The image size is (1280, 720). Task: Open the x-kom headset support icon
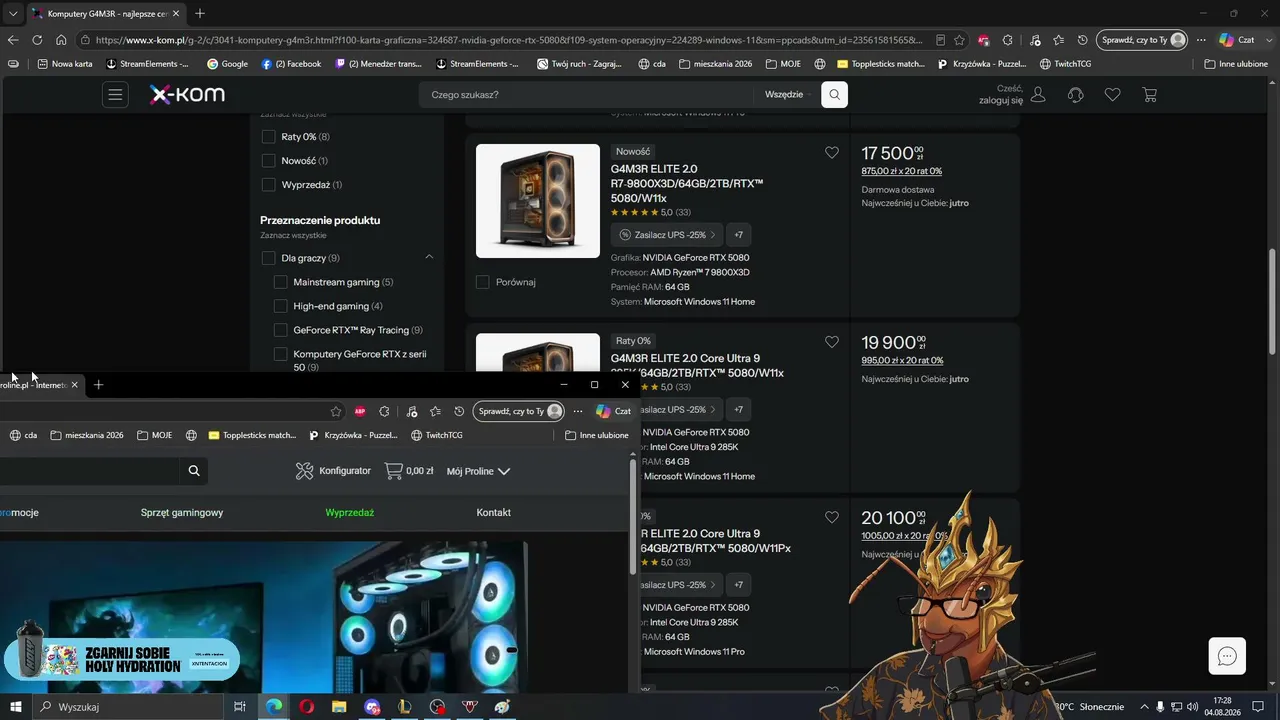[x=1076, y=95]
